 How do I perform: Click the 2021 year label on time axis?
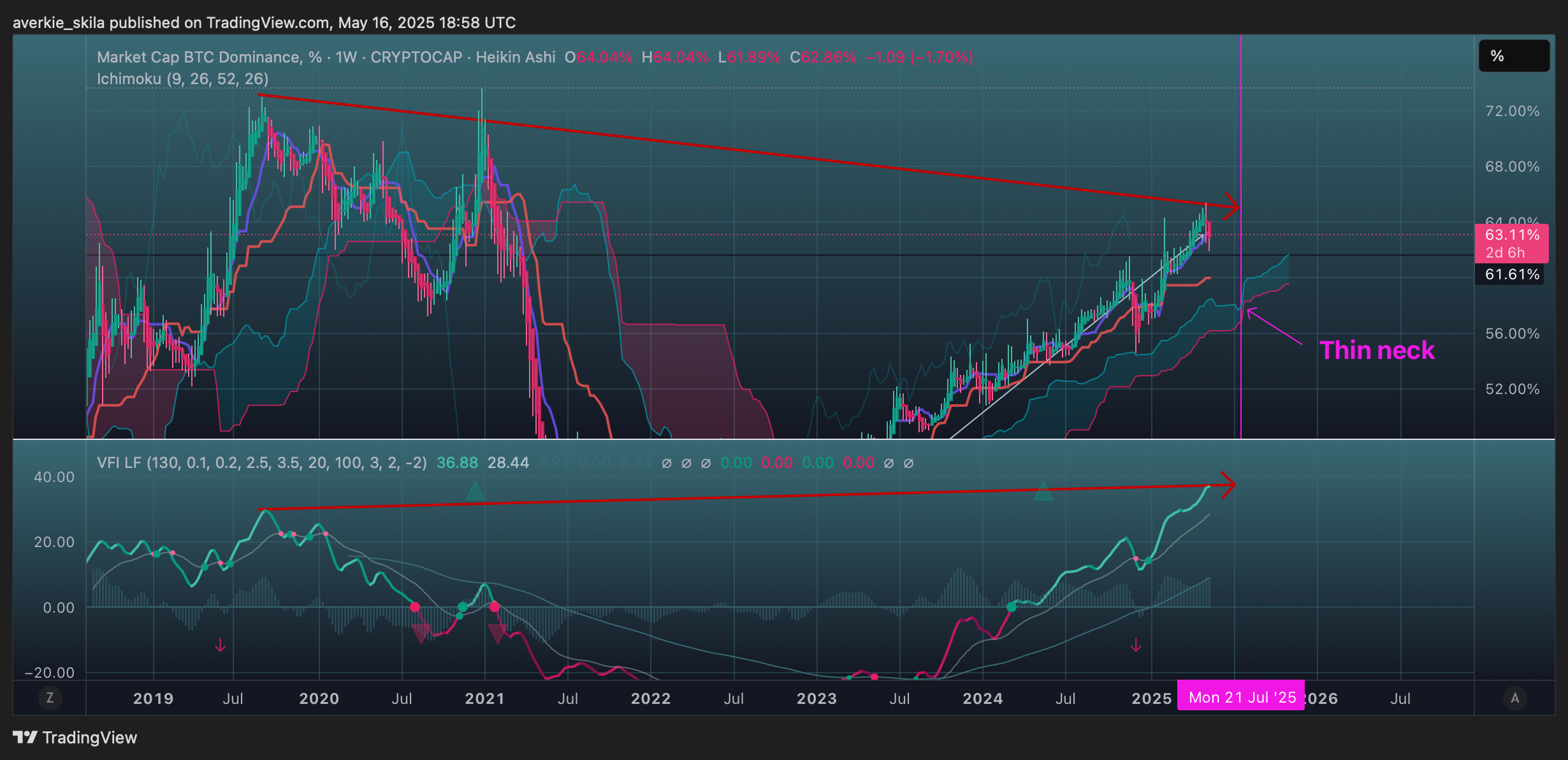pos(484,699)
